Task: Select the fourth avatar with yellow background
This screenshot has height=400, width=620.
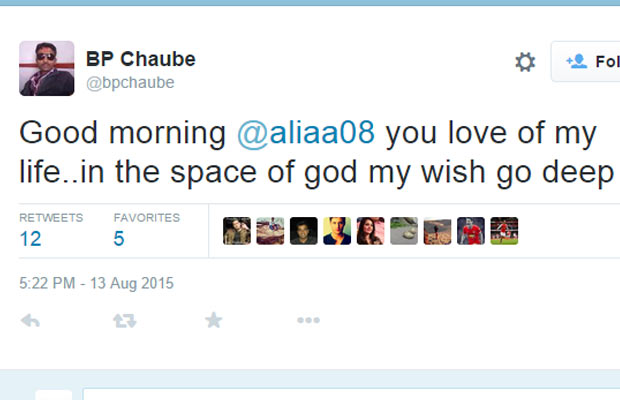Action: tap(337, 231)
